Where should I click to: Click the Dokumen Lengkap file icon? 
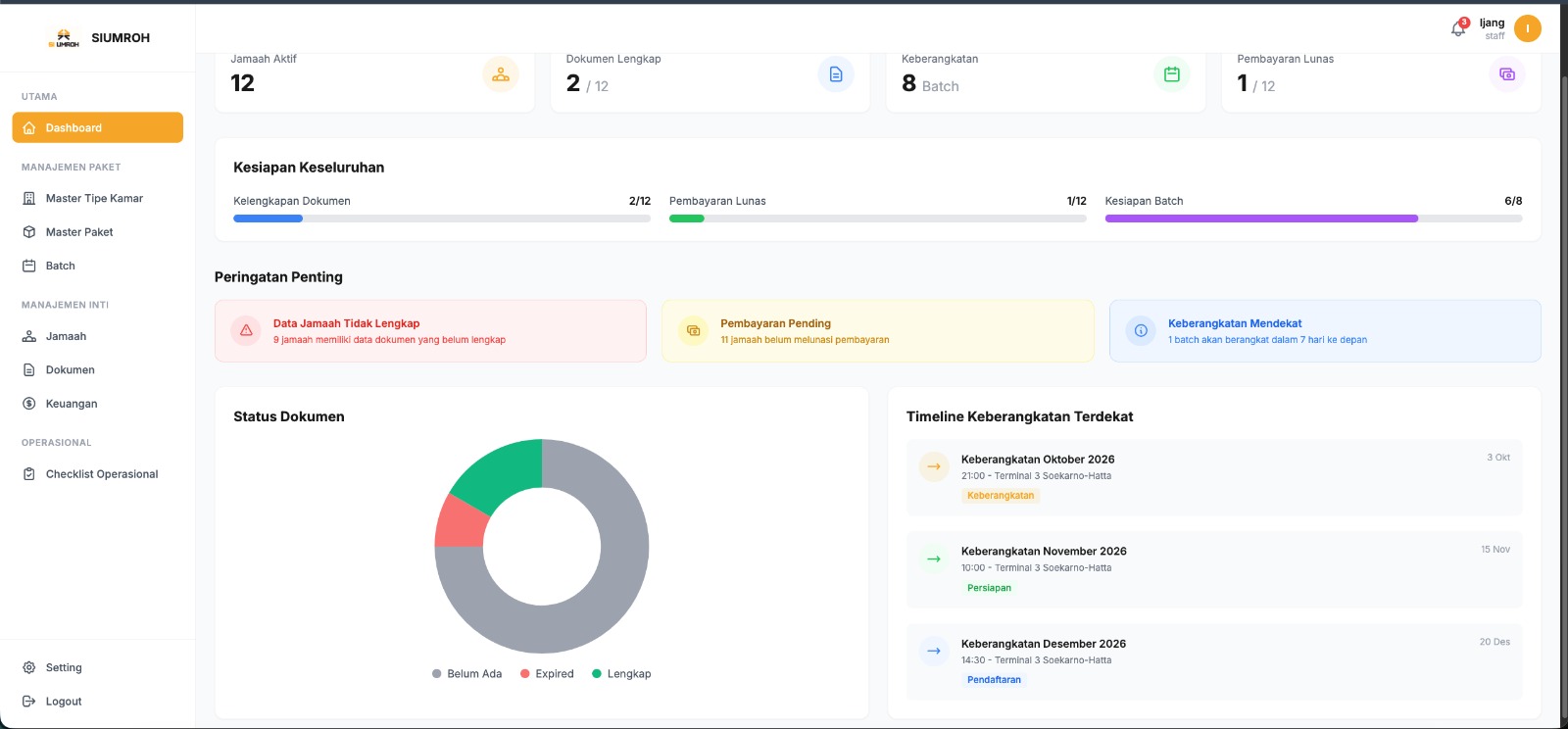[x=836, y=74]
